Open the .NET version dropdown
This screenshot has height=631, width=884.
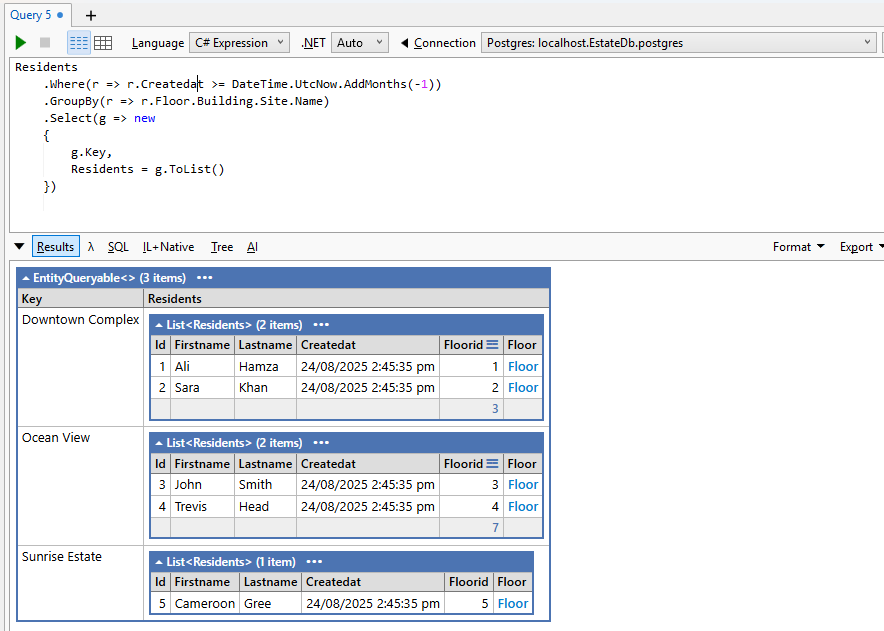(362, 42)
